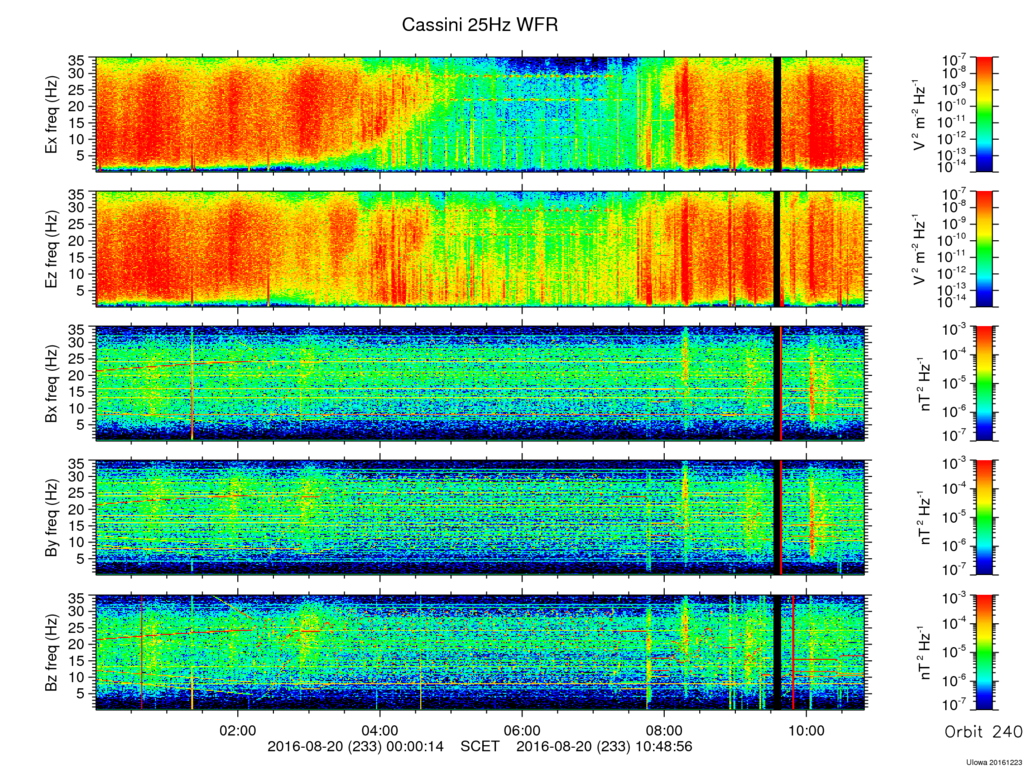Click the '04:00' time axis label
This screenshot has height=767, width=1024.
point(380,730)
